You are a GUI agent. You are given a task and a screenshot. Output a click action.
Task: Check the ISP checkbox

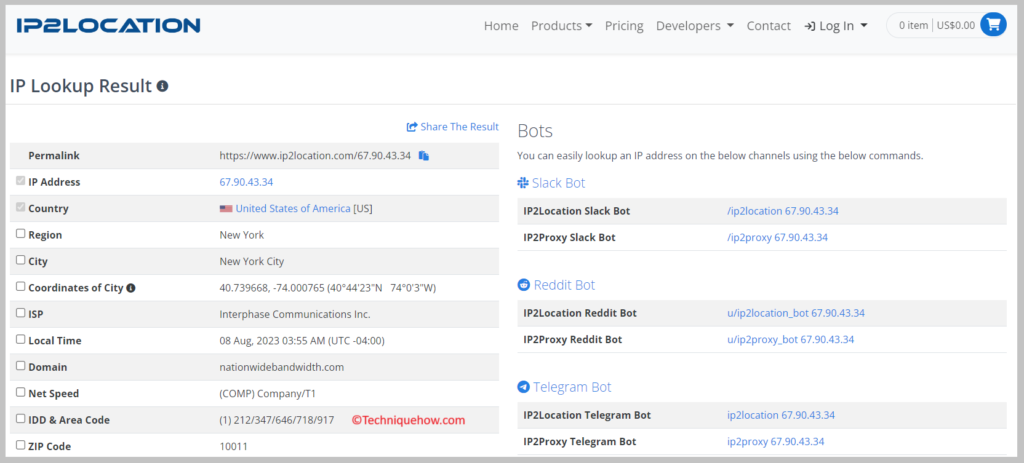click(21, 313)
